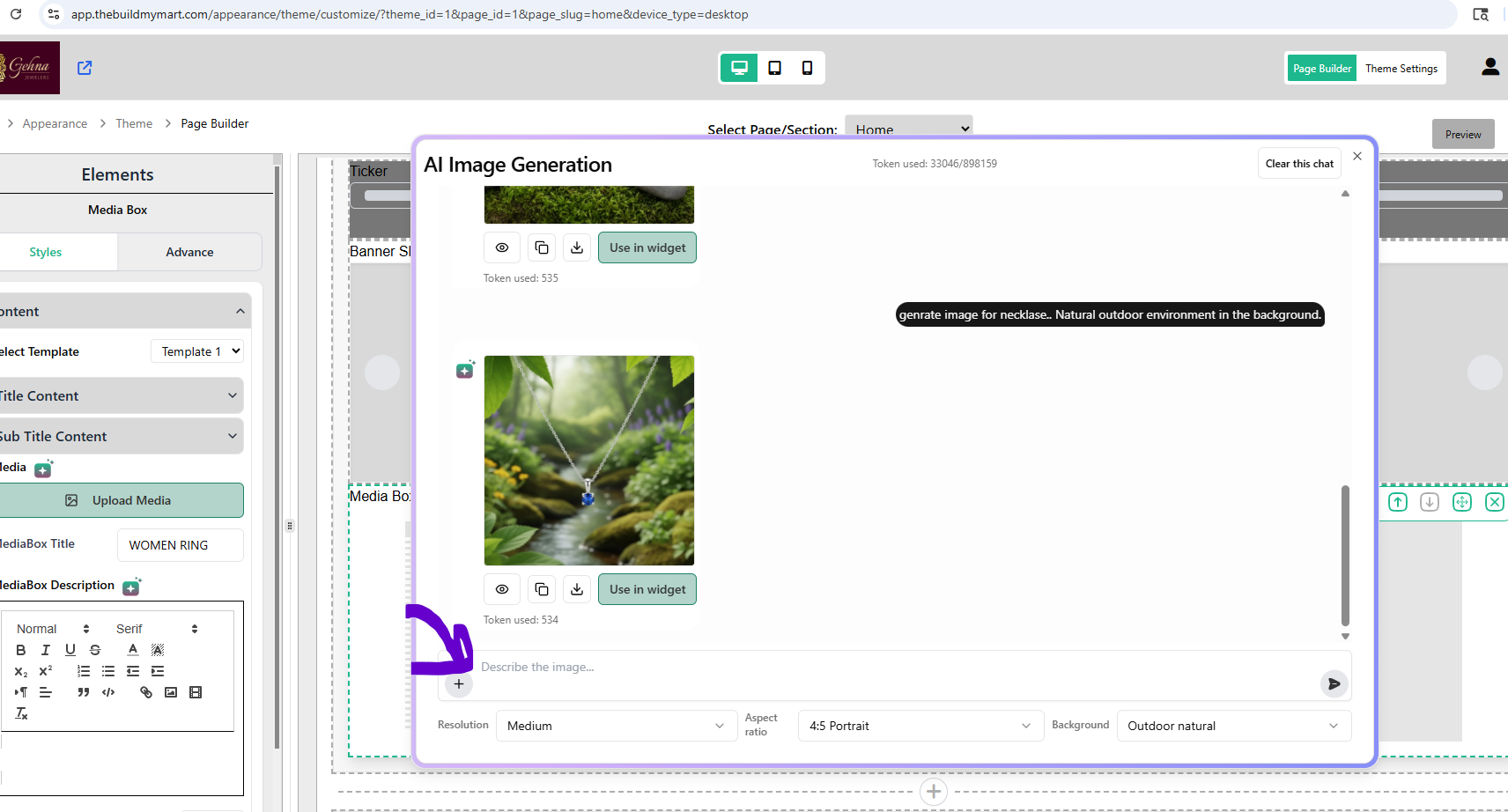Open the text color picker
The image size is (1508, 812).
pyautogui.click(x=133, y=650)
